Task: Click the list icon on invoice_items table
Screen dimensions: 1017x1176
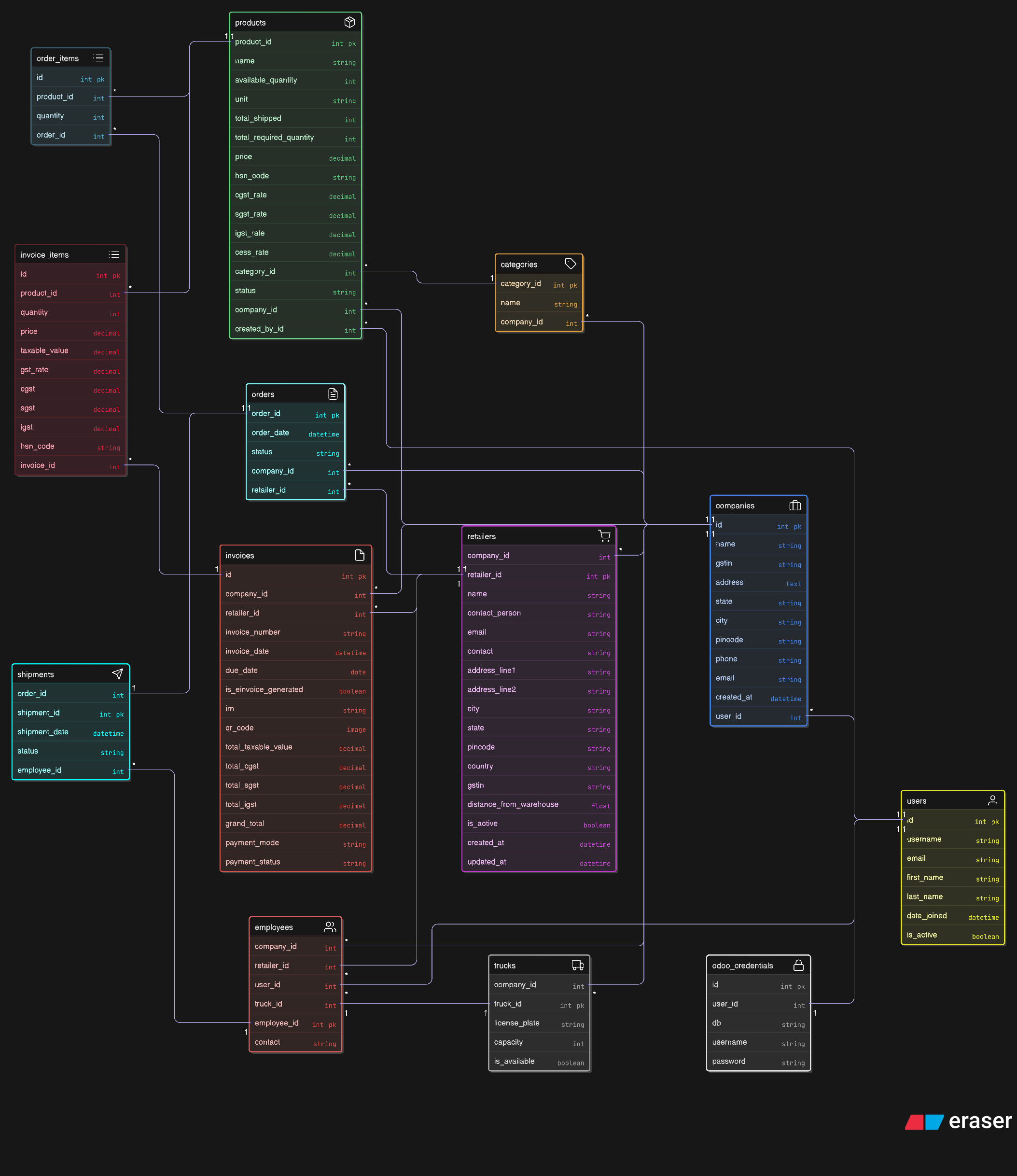Action: [x=114, y=254]
